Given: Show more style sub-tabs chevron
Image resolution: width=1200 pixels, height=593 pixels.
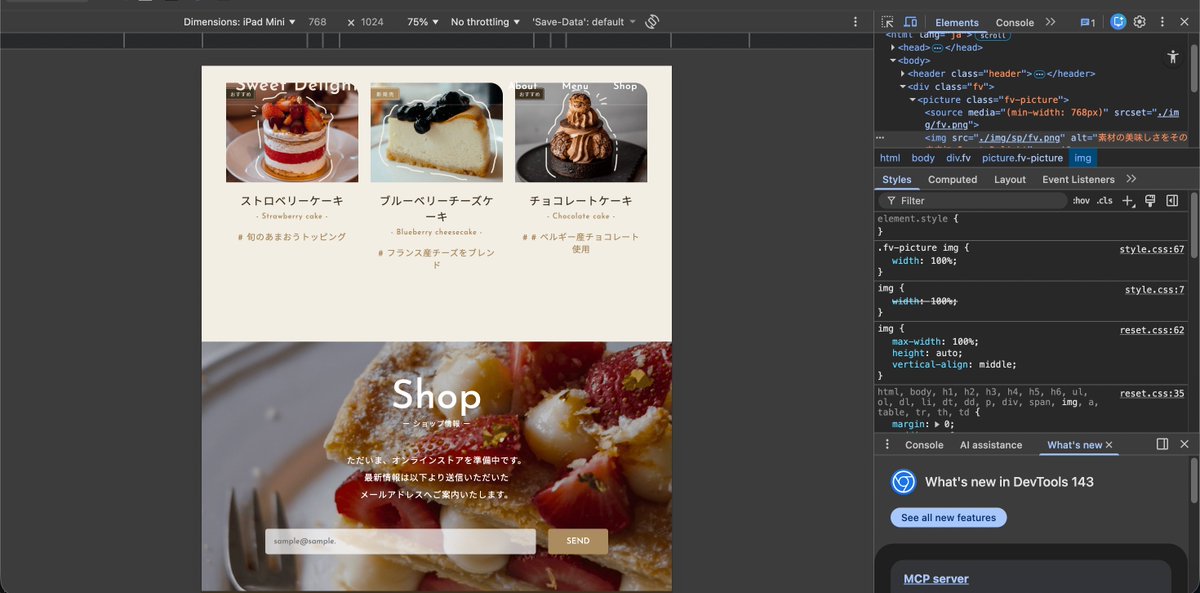Looking at the screenshot, I should coord(1131,179).
